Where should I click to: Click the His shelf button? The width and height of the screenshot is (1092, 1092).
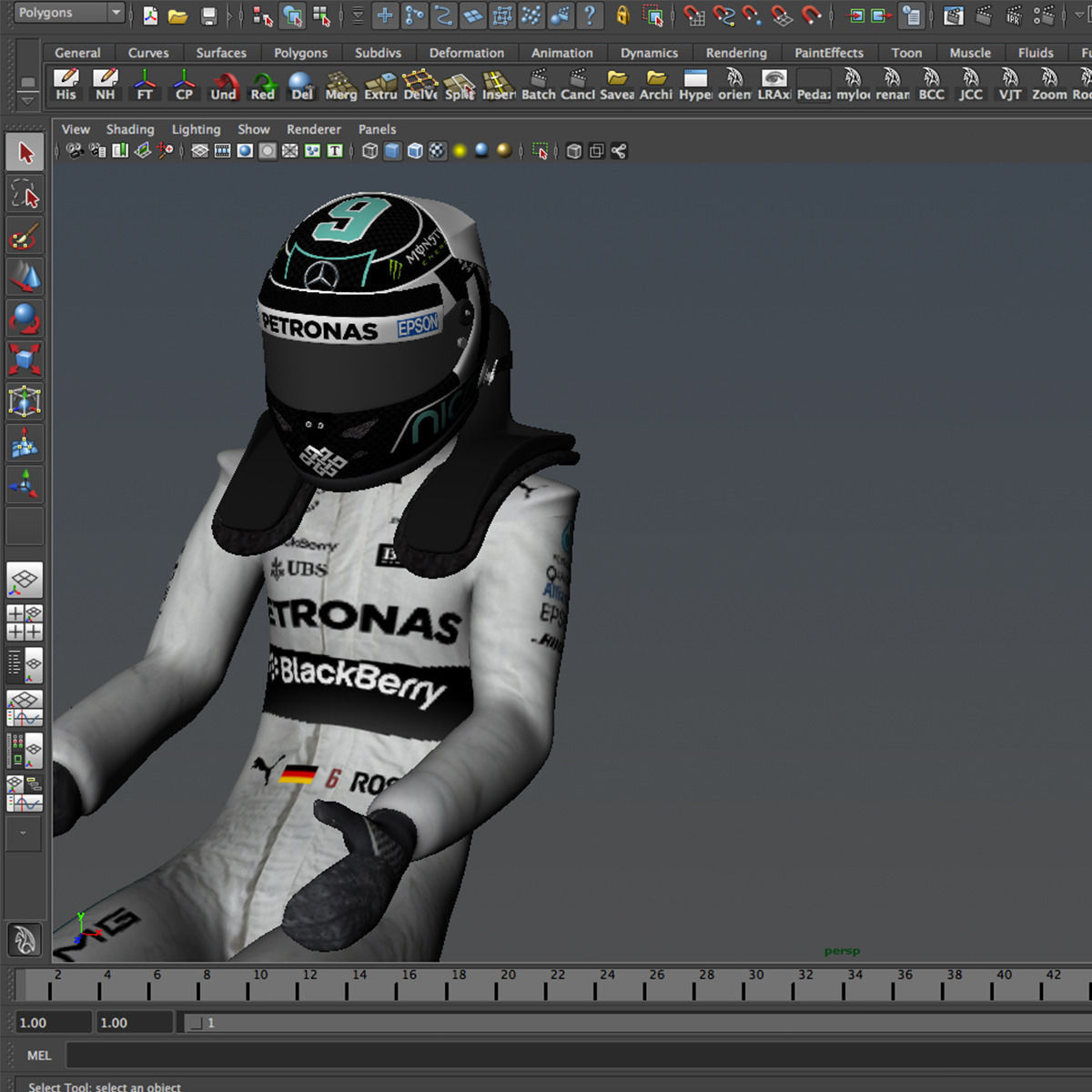tap(66, 85)
